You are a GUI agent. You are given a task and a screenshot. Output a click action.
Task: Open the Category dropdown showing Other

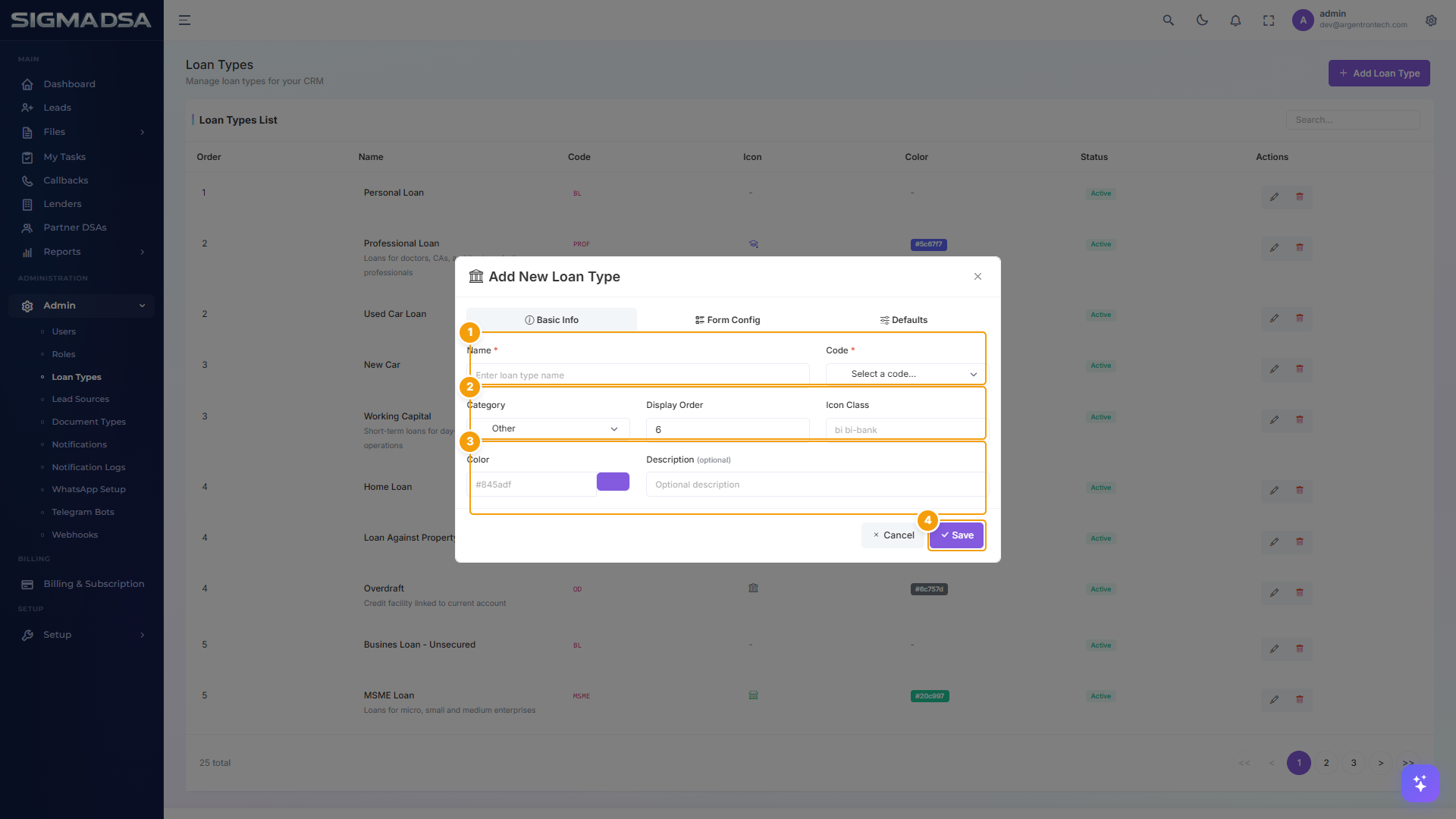[548, 428]
